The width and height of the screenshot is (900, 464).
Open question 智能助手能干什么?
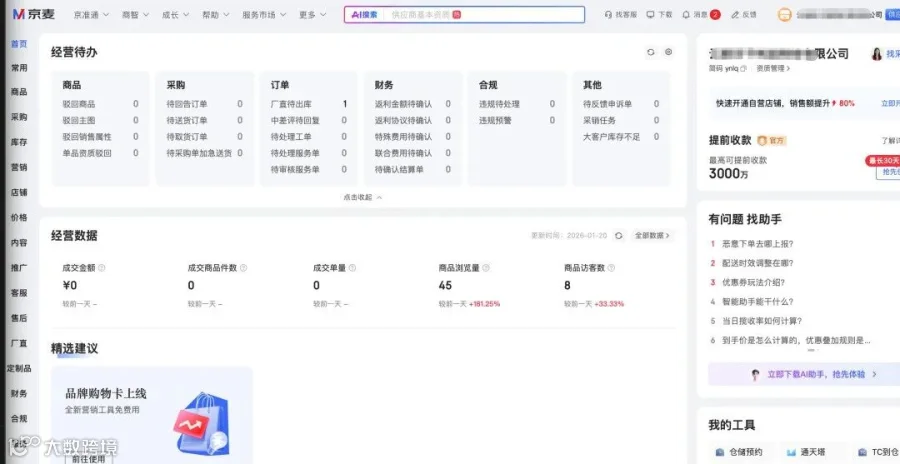point(758,301)
